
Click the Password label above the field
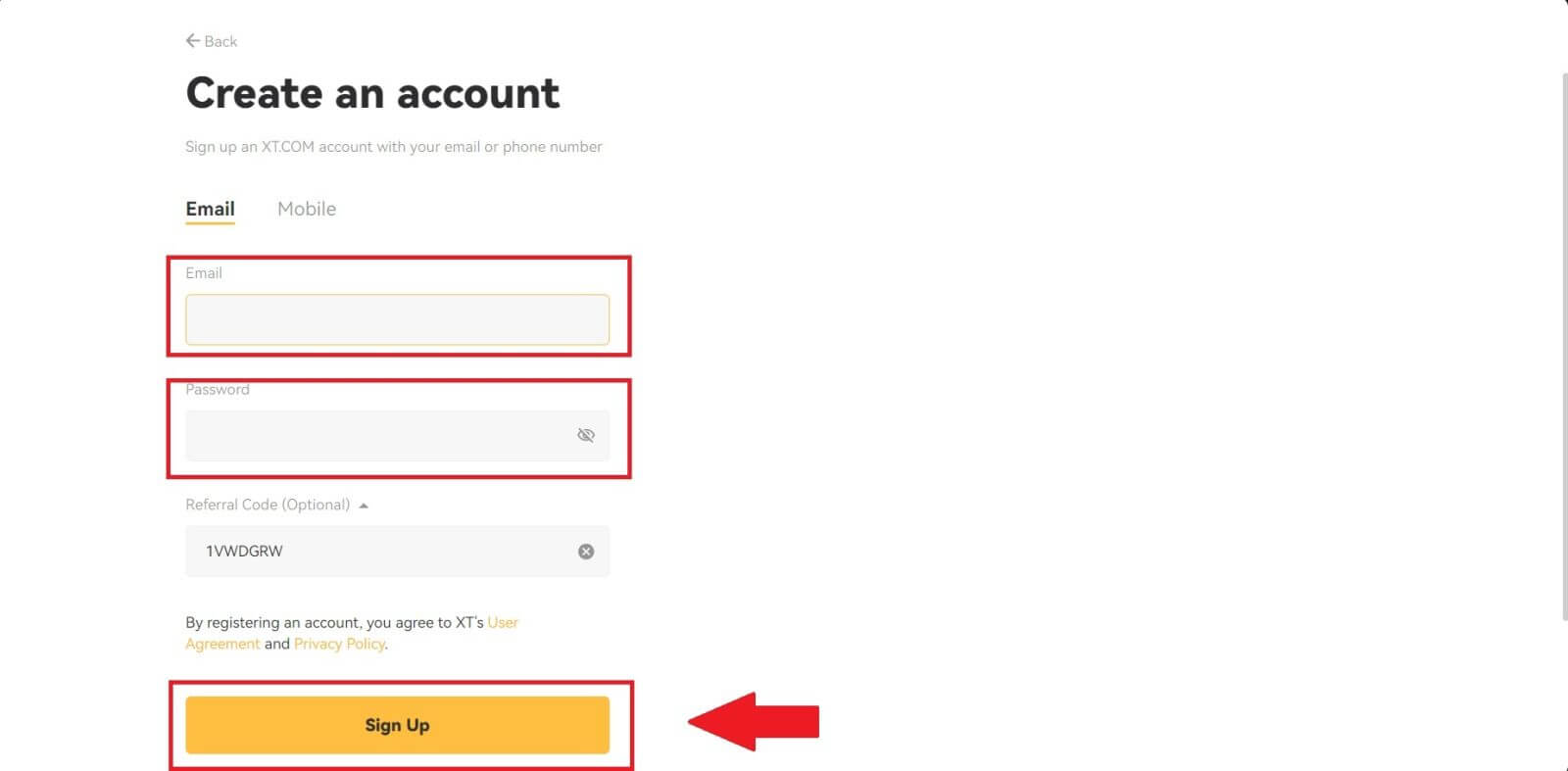click(x=218, y=389)
